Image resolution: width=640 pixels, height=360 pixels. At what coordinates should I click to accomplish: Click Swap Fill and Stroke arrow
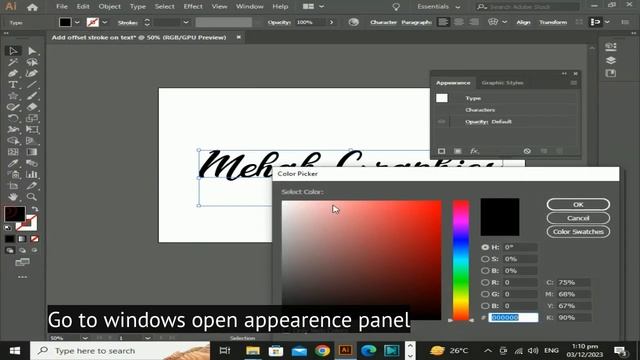pos(35,209)
